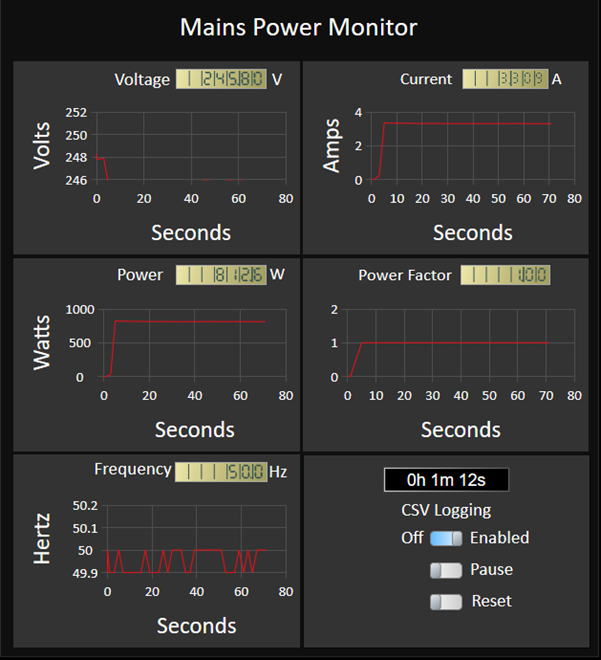Click the Power LCD readout in watts

click(221, 275)
